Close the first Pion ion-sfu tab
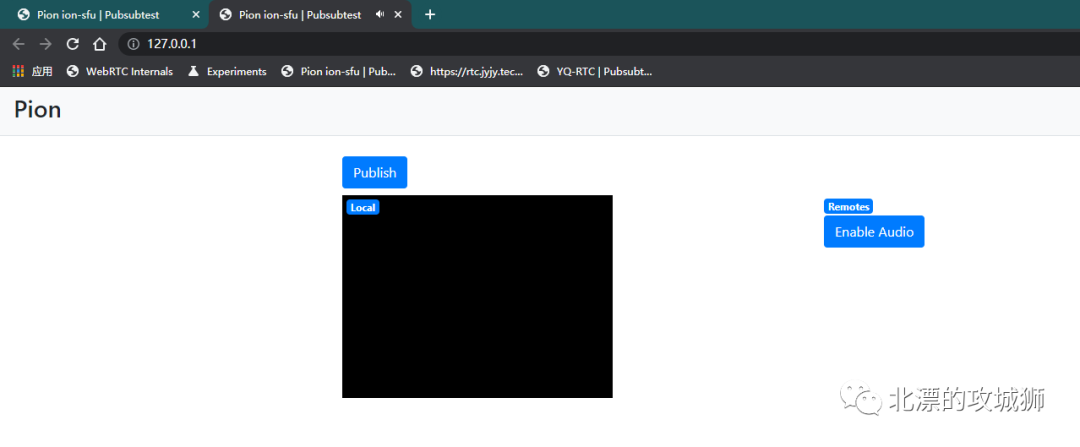 (196, 14)
